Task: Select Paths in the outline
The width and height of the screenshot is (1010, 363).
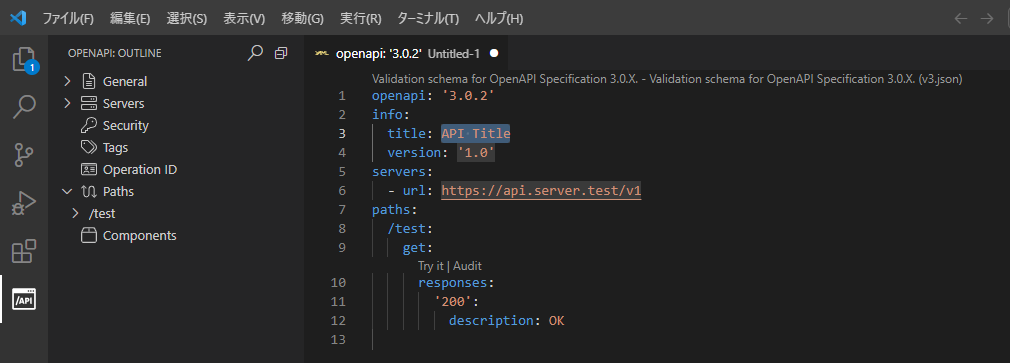Action: [119, 192]
